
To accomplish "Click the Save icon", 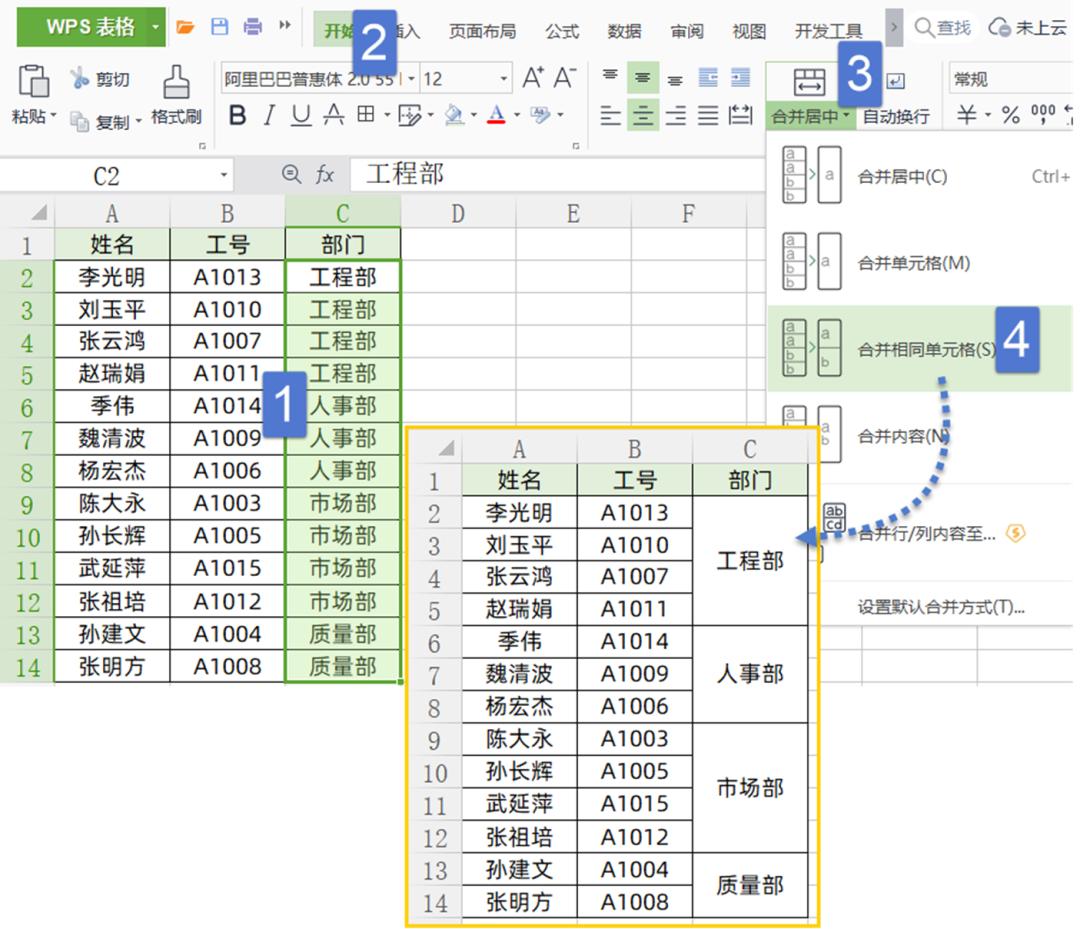I will coord(219,28).
